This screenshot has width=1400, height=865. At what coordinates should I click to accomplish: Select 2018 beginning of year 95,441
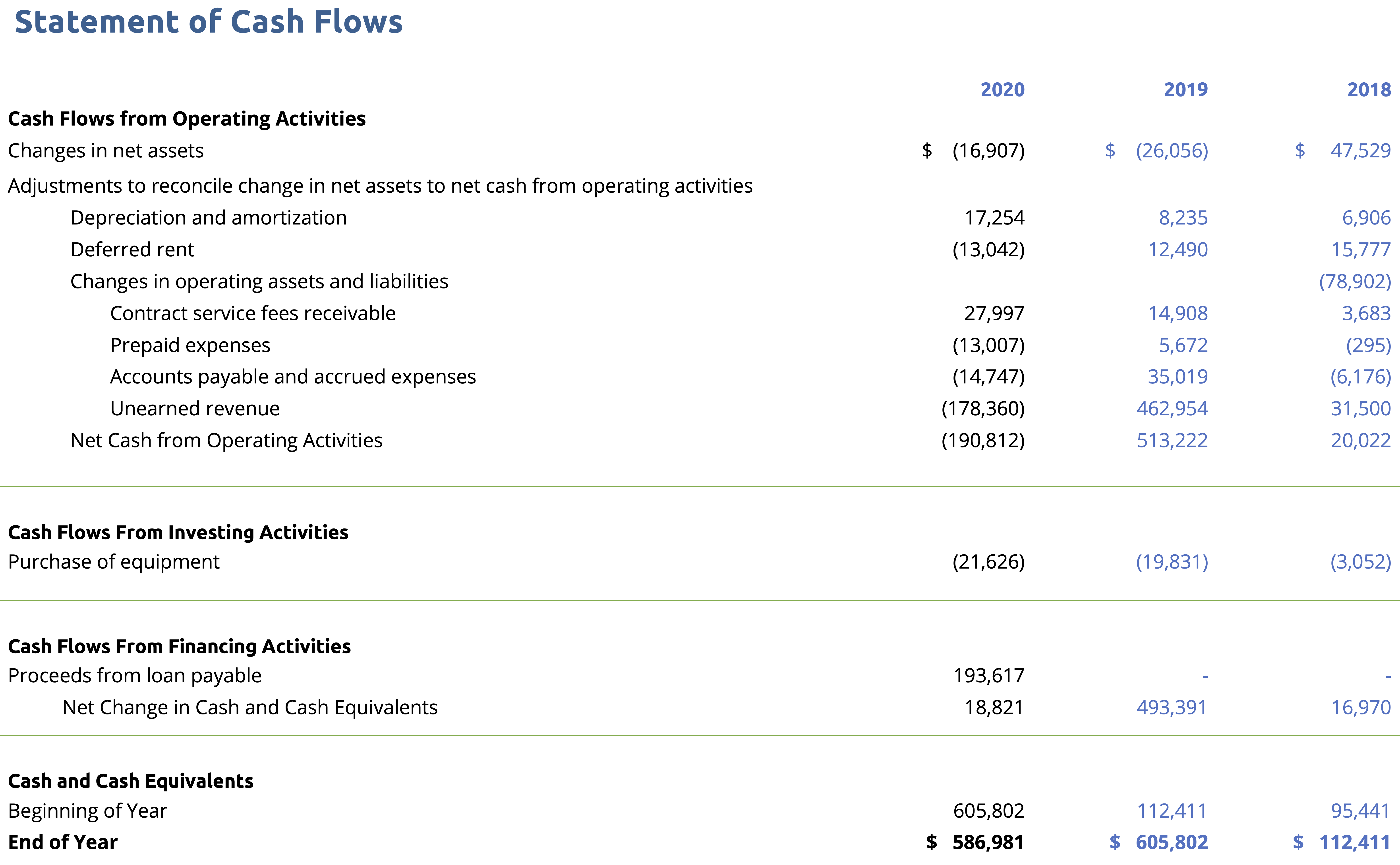click(1361, 811)
